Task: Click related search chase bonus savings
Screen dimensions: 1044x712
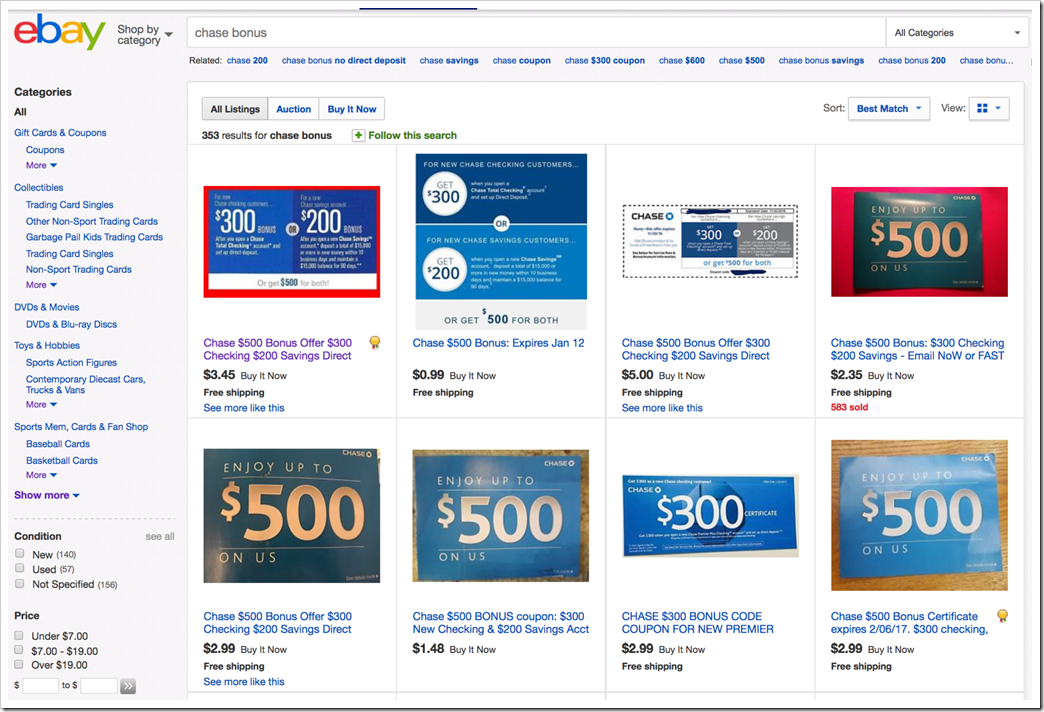Action: [x=821, y=60]
